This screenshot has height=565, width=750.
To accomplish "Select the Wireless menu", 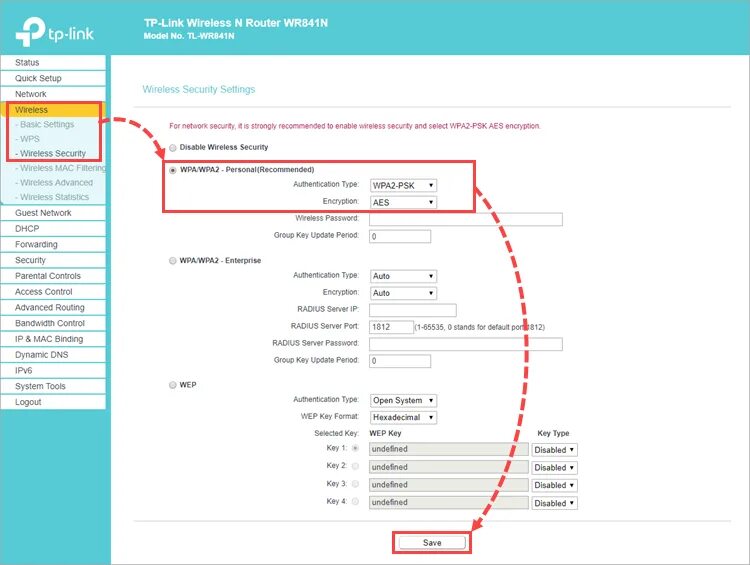I will (53, 110).
